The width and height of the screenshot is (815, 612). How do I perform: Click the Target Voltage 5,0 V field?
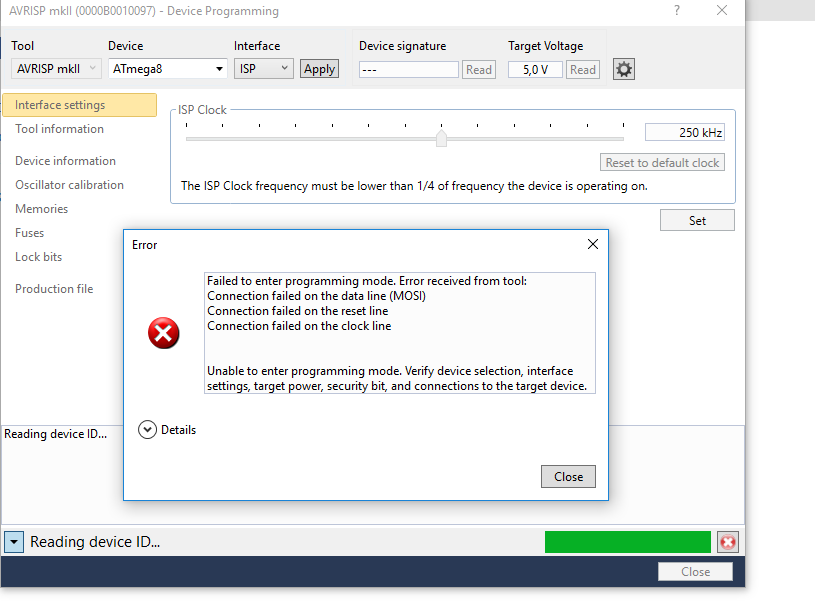[535, 70]
